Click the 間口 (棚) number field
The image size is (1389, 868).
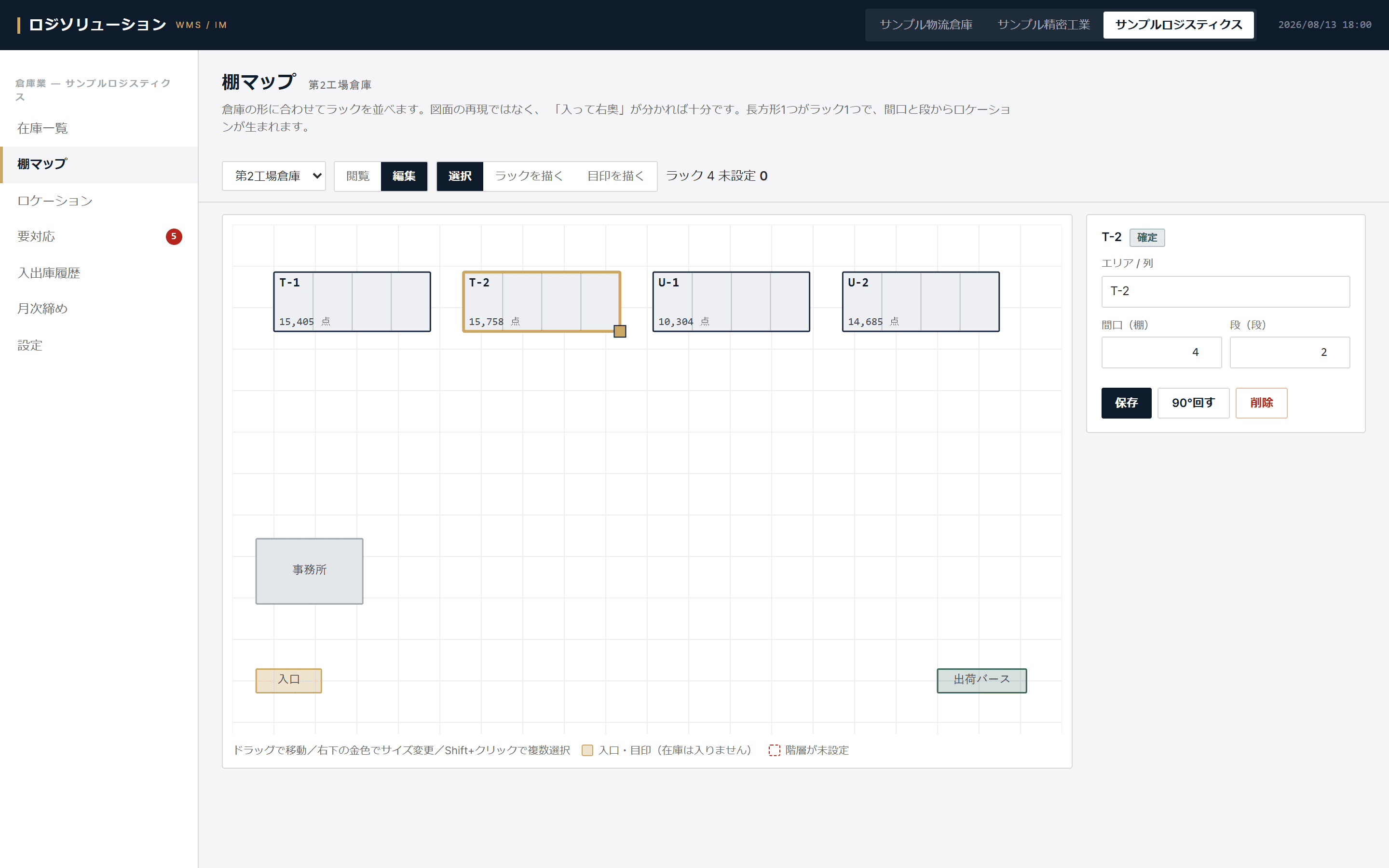coord(1161,353)
